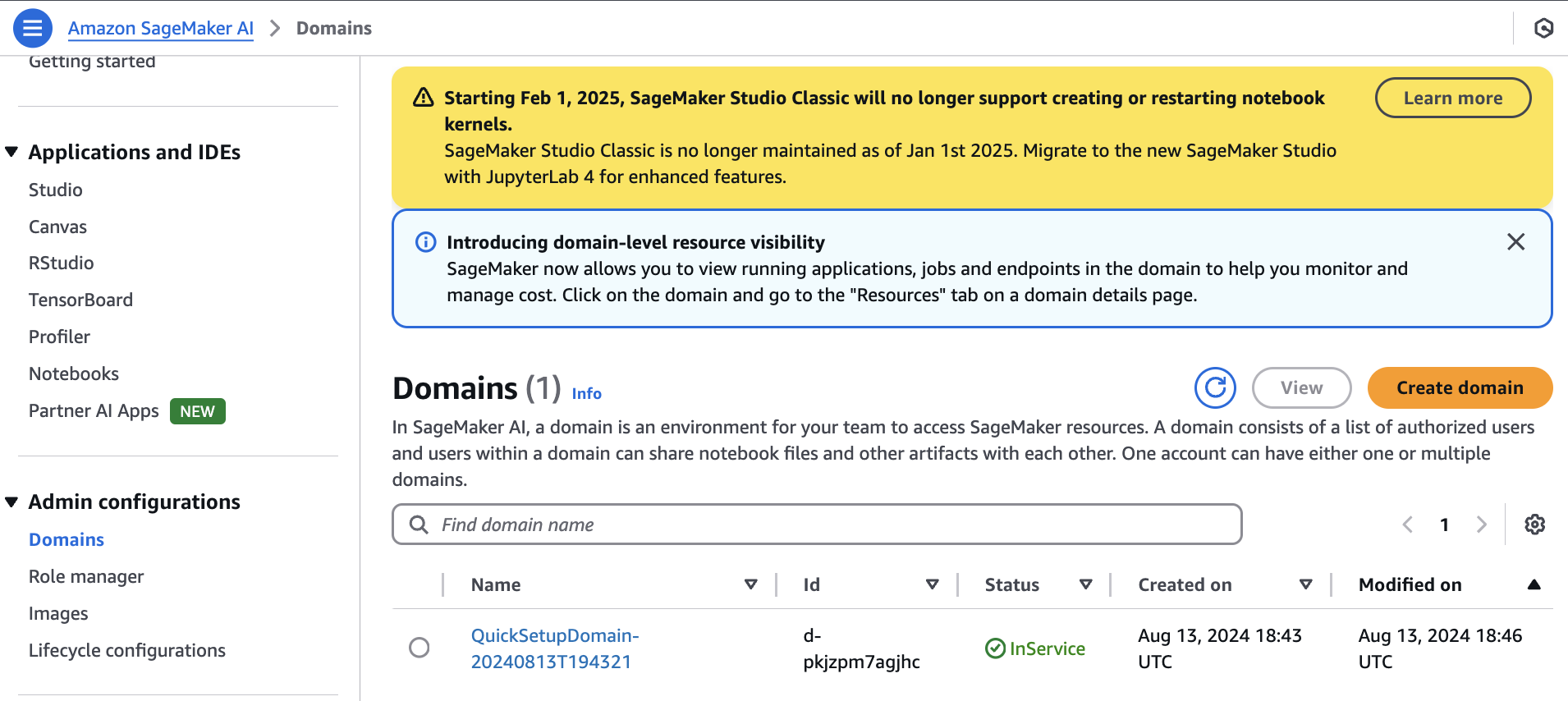This screenshot has width=1568, height=701.
Task: Open Canvas in sidebar
Action: click(57, 227)
